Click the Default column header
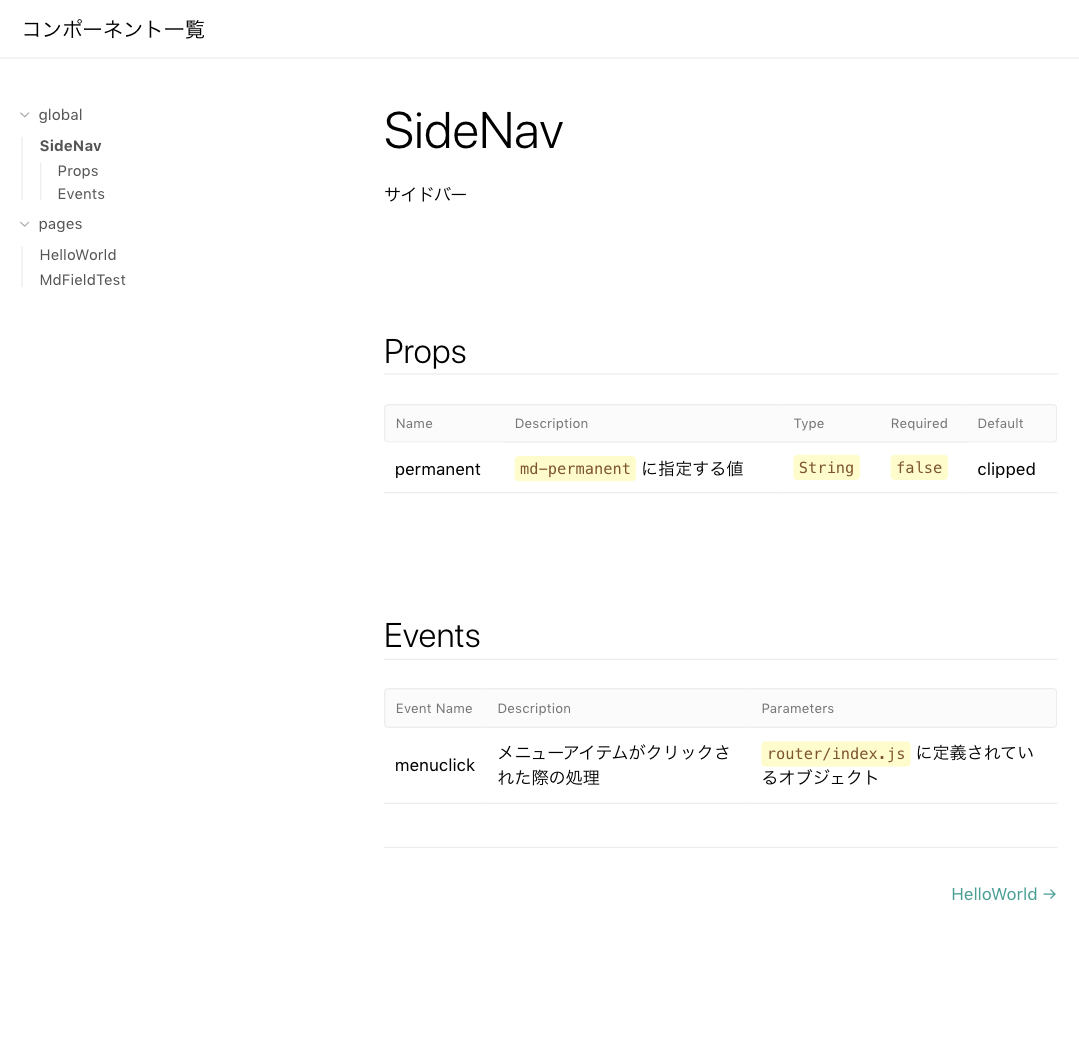 point(1000,423)
